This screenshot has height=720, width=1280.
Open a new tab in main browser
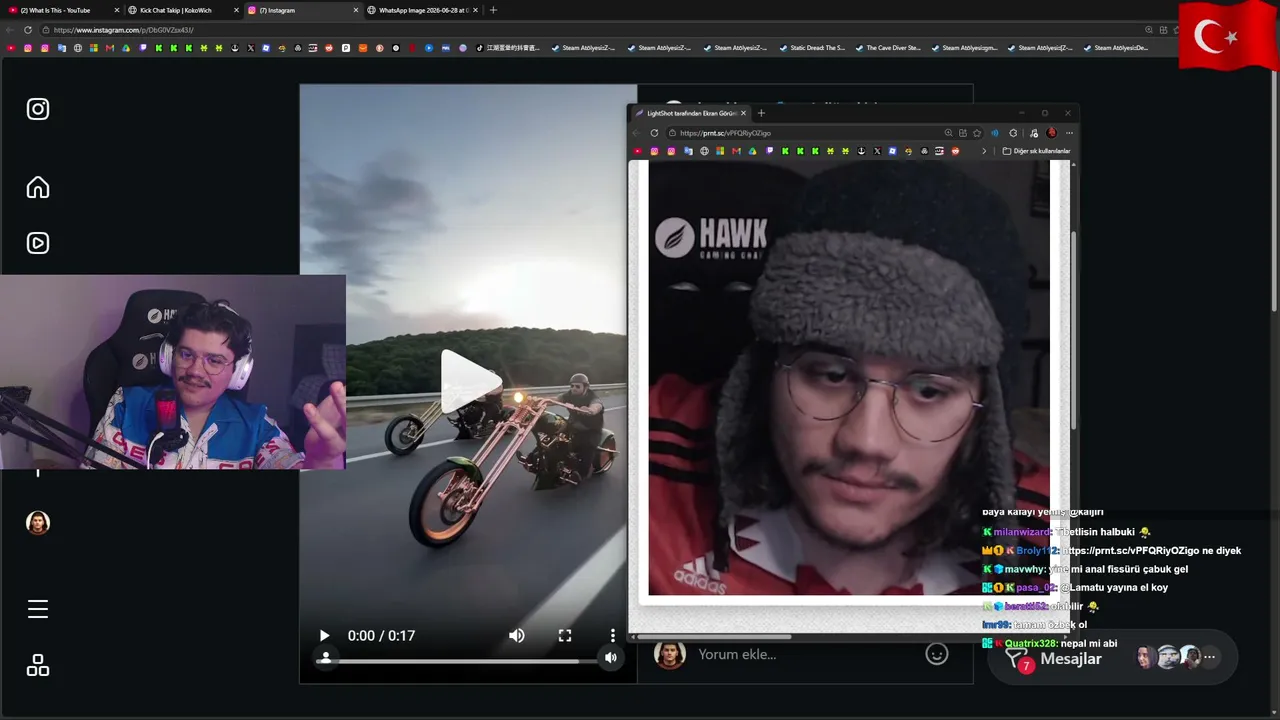pyautogui.click(x=493, y=10)
